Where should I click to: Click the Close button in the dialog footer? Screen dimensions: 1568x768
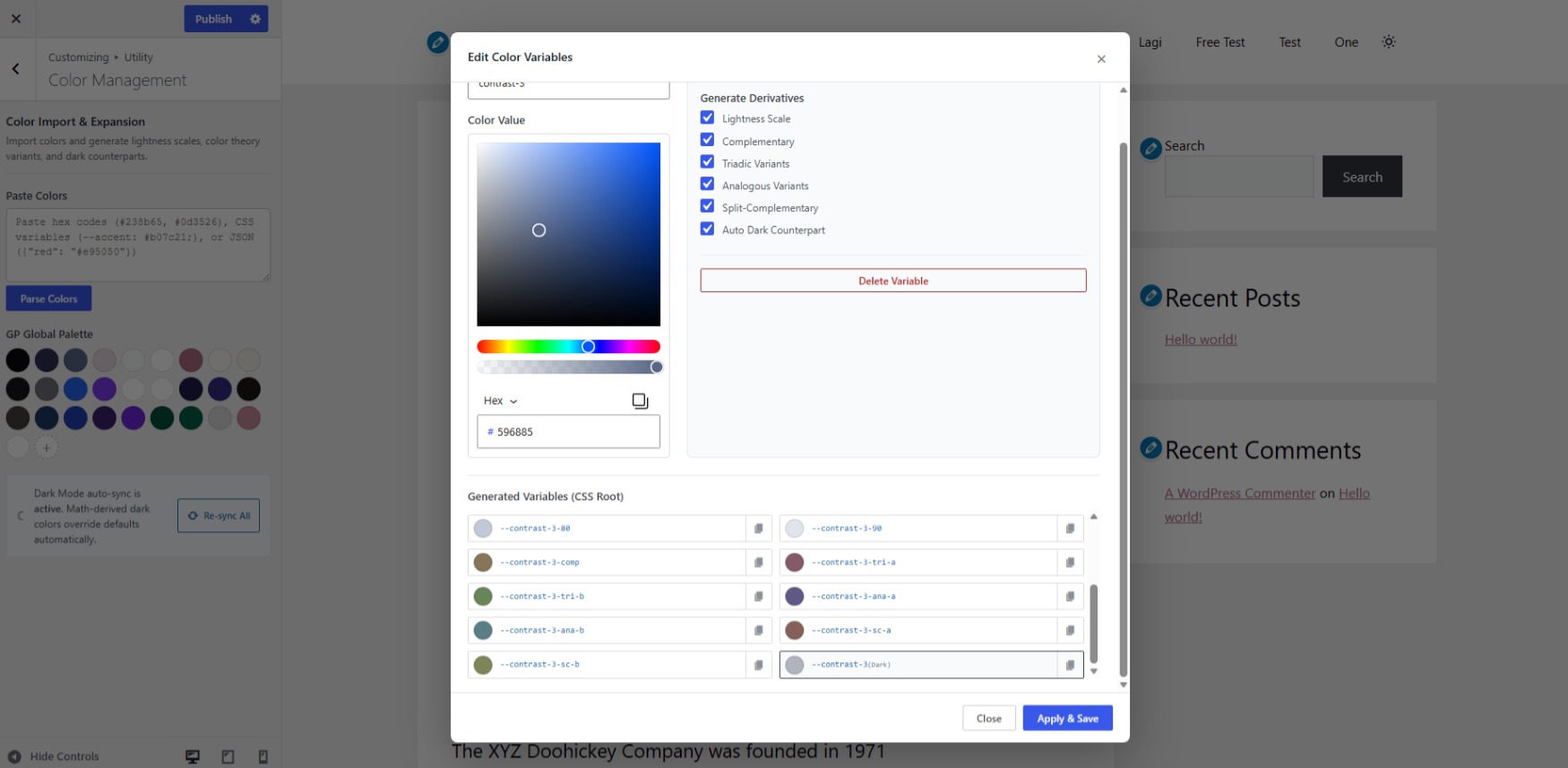988,719
